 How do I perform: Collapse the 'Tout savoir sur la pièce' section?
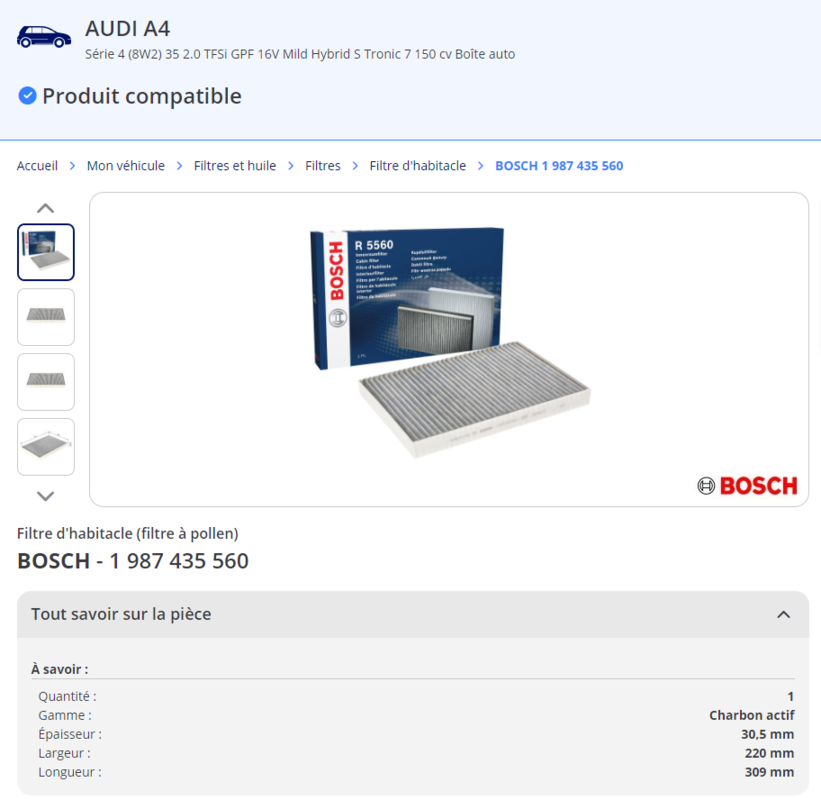click(783, 614)
